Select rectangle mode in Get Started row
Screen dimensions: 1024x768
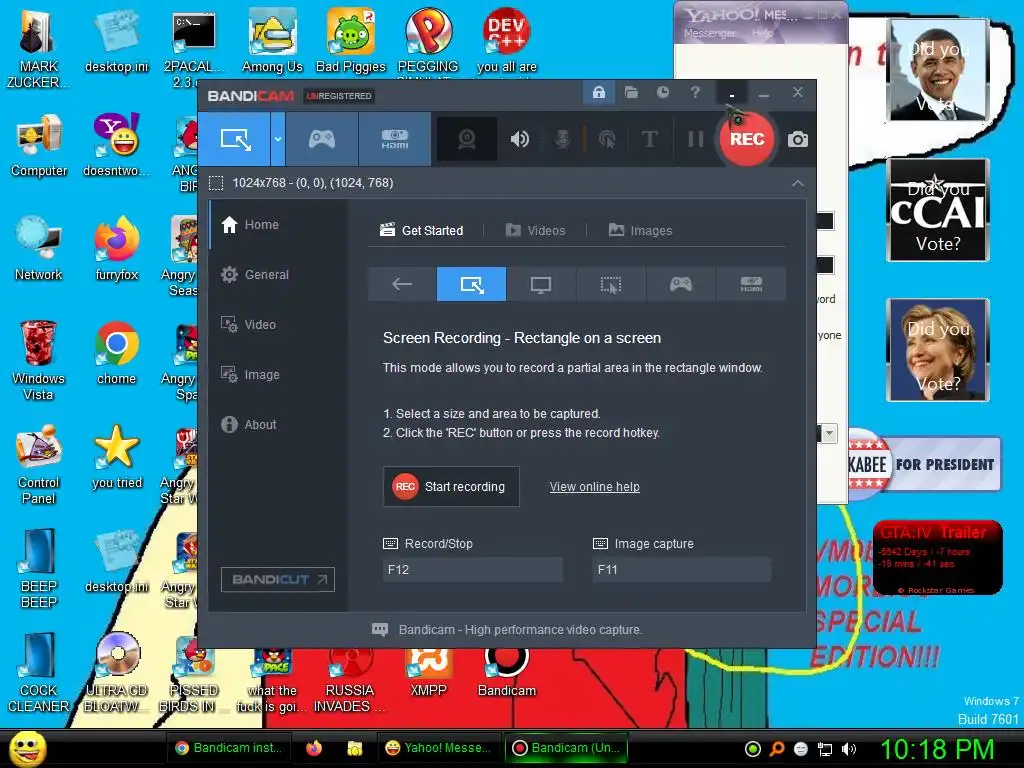click(472, 284)
